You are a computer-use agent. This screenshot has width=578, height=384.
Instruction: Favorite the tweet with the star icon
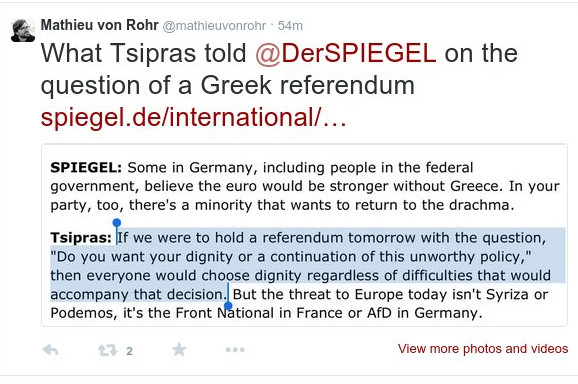179,349
